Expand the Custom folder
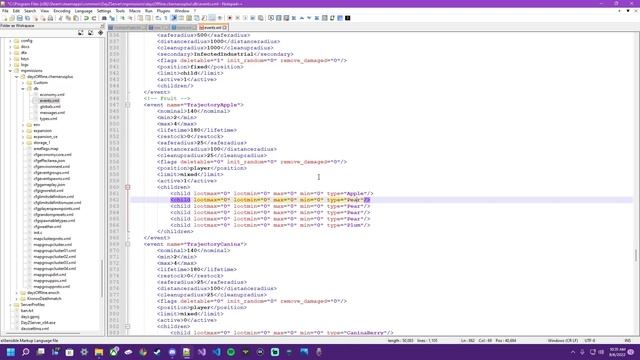 click(23, 83)
